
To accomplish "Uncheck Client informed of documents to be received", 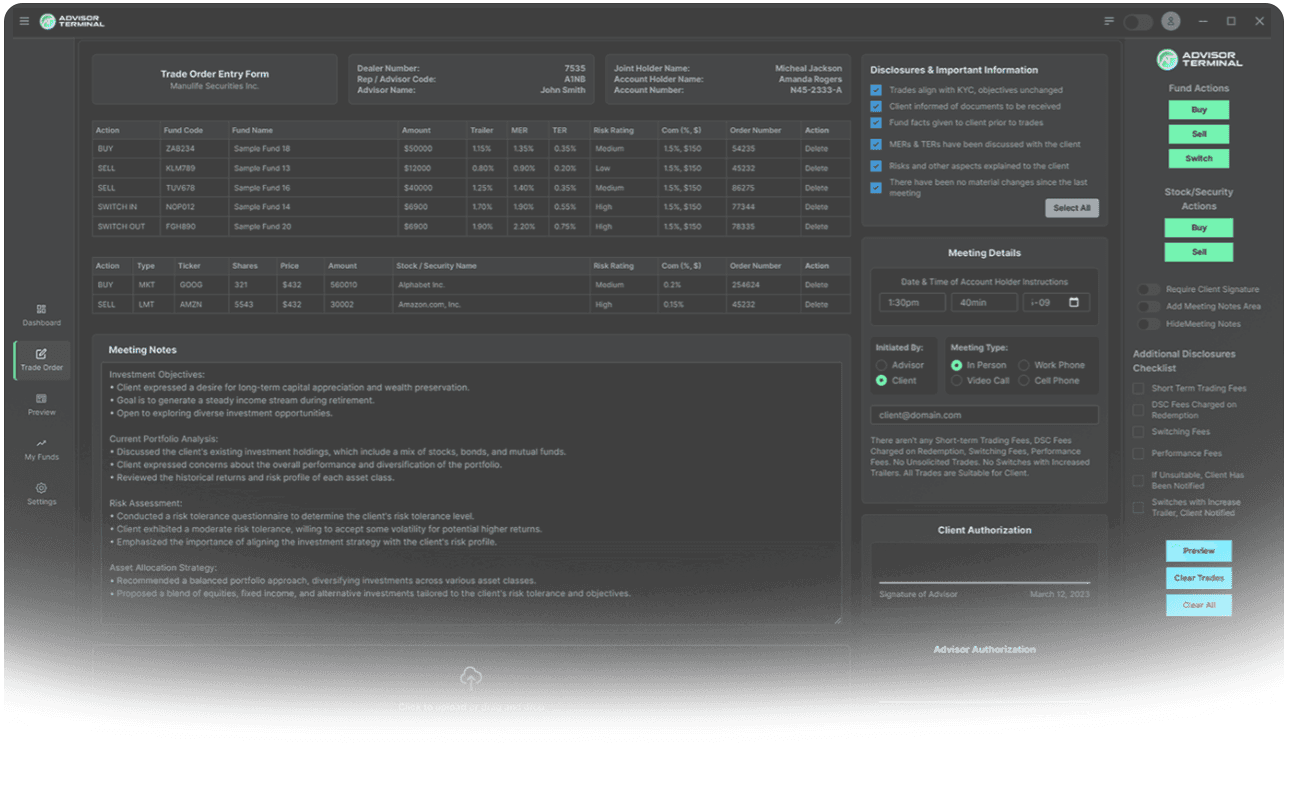I will tap(876, 106).
